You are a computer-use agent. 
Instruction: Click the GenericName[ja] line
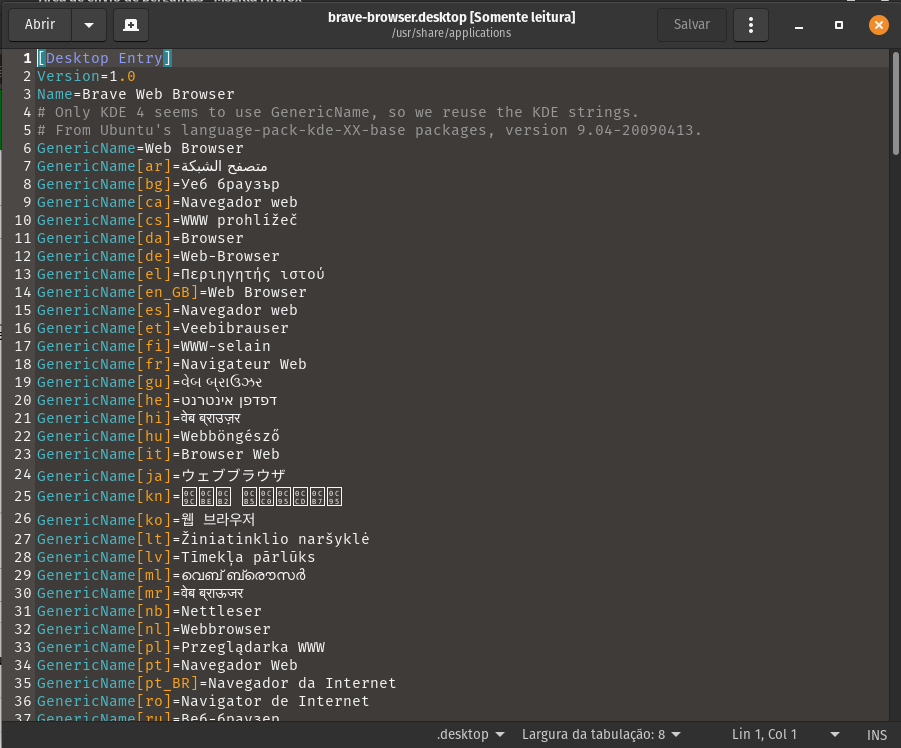(x=161, y=476)
